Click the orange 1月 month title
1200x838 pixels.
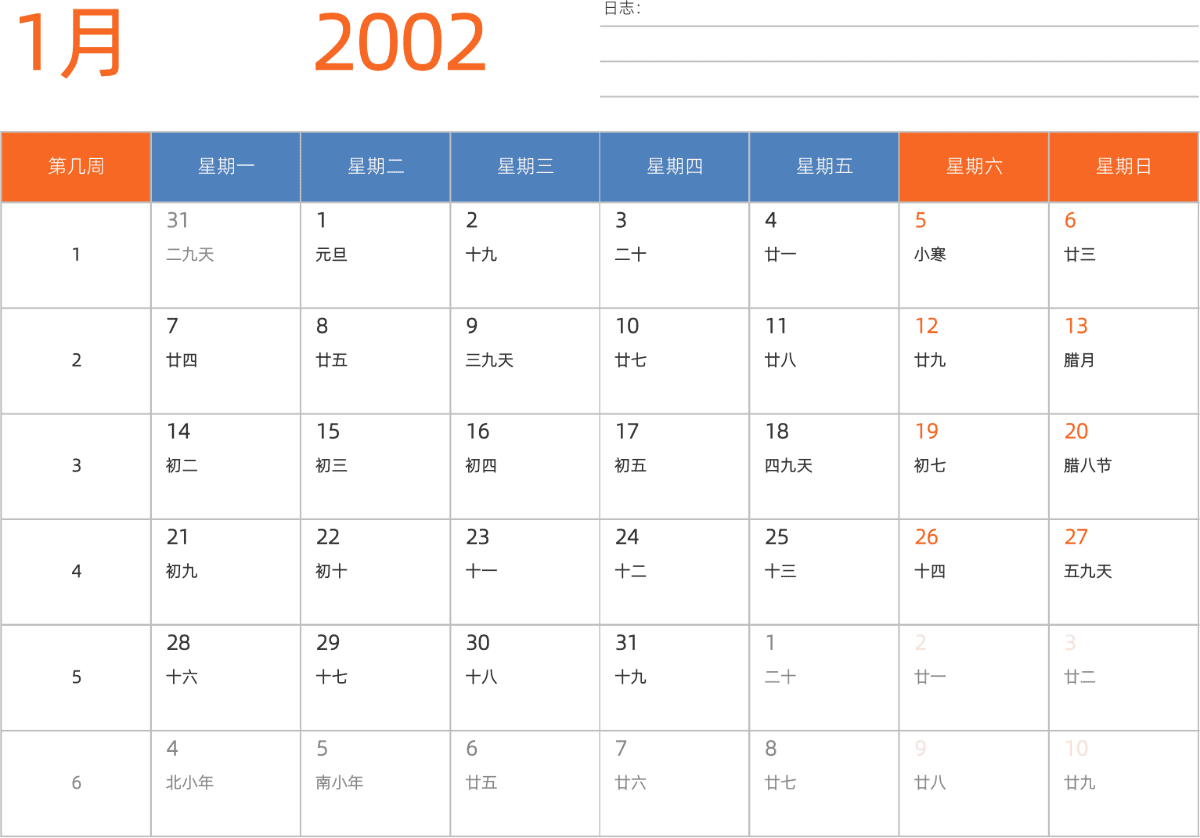pyautogui.click(x=69, y=43)
